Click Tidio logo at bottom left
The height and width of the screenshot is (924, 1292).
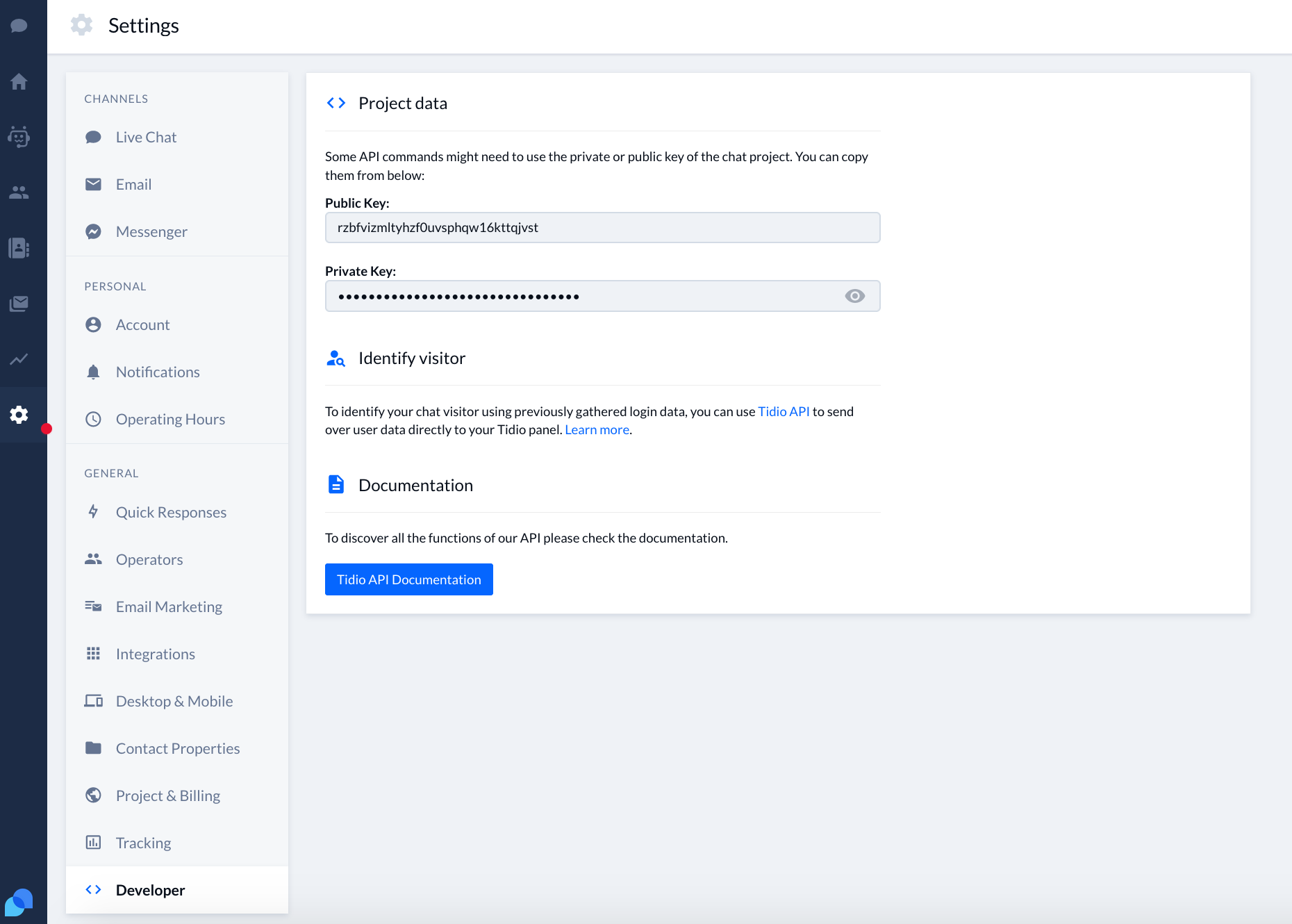click(19, 902)
